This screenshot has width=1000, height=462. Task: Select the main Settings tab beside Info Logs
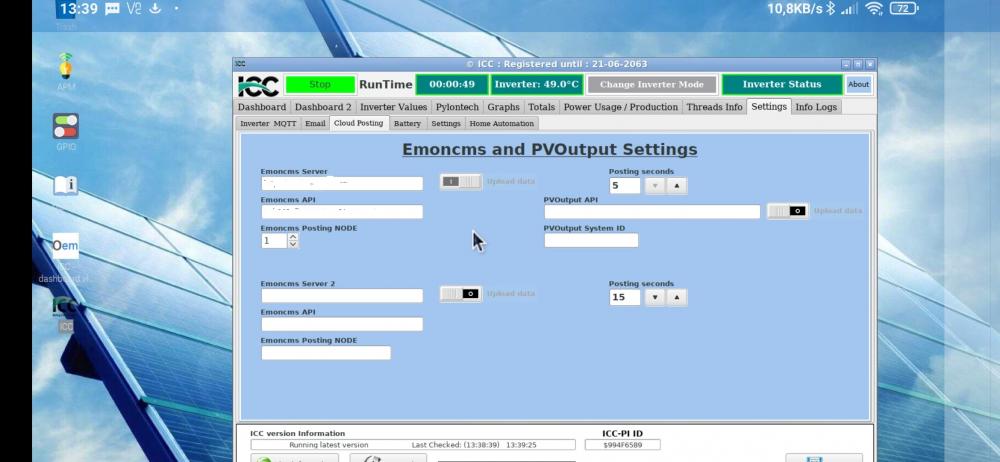coord(768,107)
